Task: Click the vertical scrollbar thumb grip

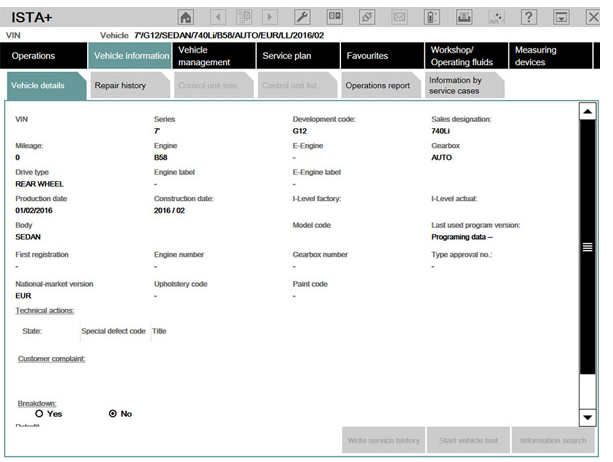Action: [x=588, y=247]
